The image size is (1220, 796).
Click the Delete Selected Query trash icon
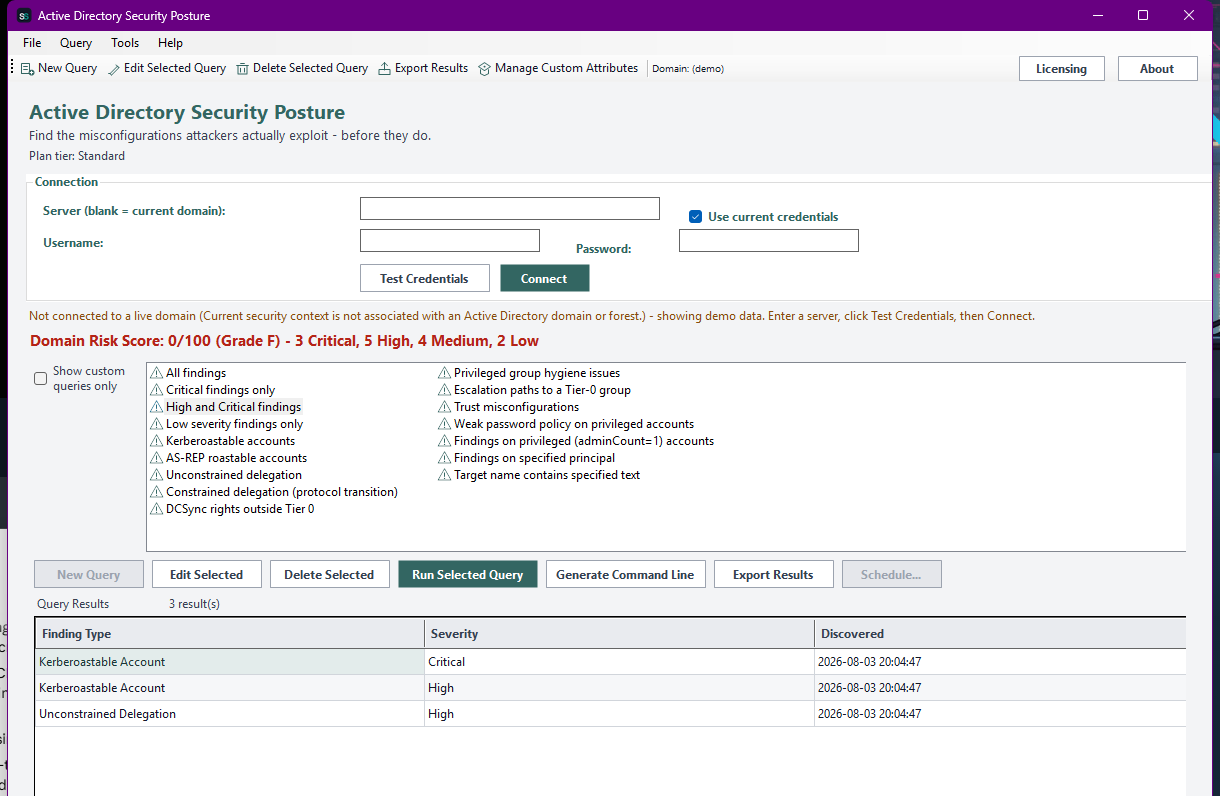[x=243, y=69]
